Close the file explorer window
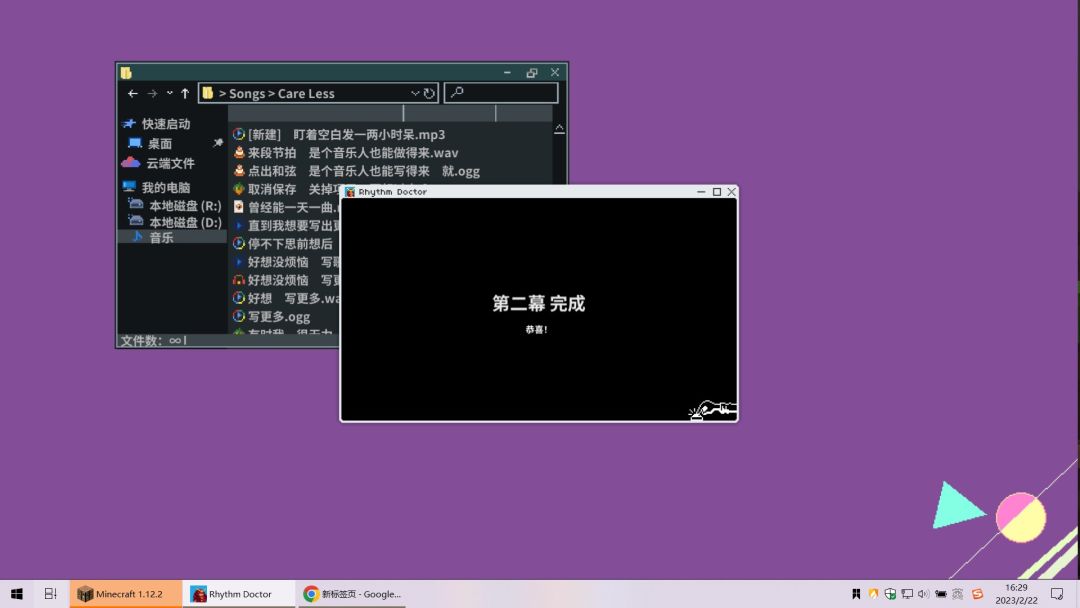 554,72
